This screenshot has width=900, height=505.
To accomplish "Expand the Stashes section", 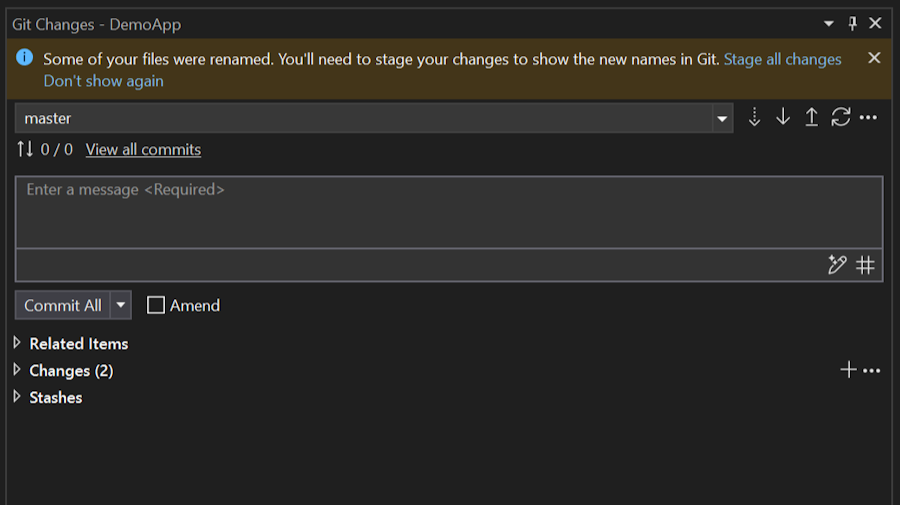I will click(x=17, y=397).
